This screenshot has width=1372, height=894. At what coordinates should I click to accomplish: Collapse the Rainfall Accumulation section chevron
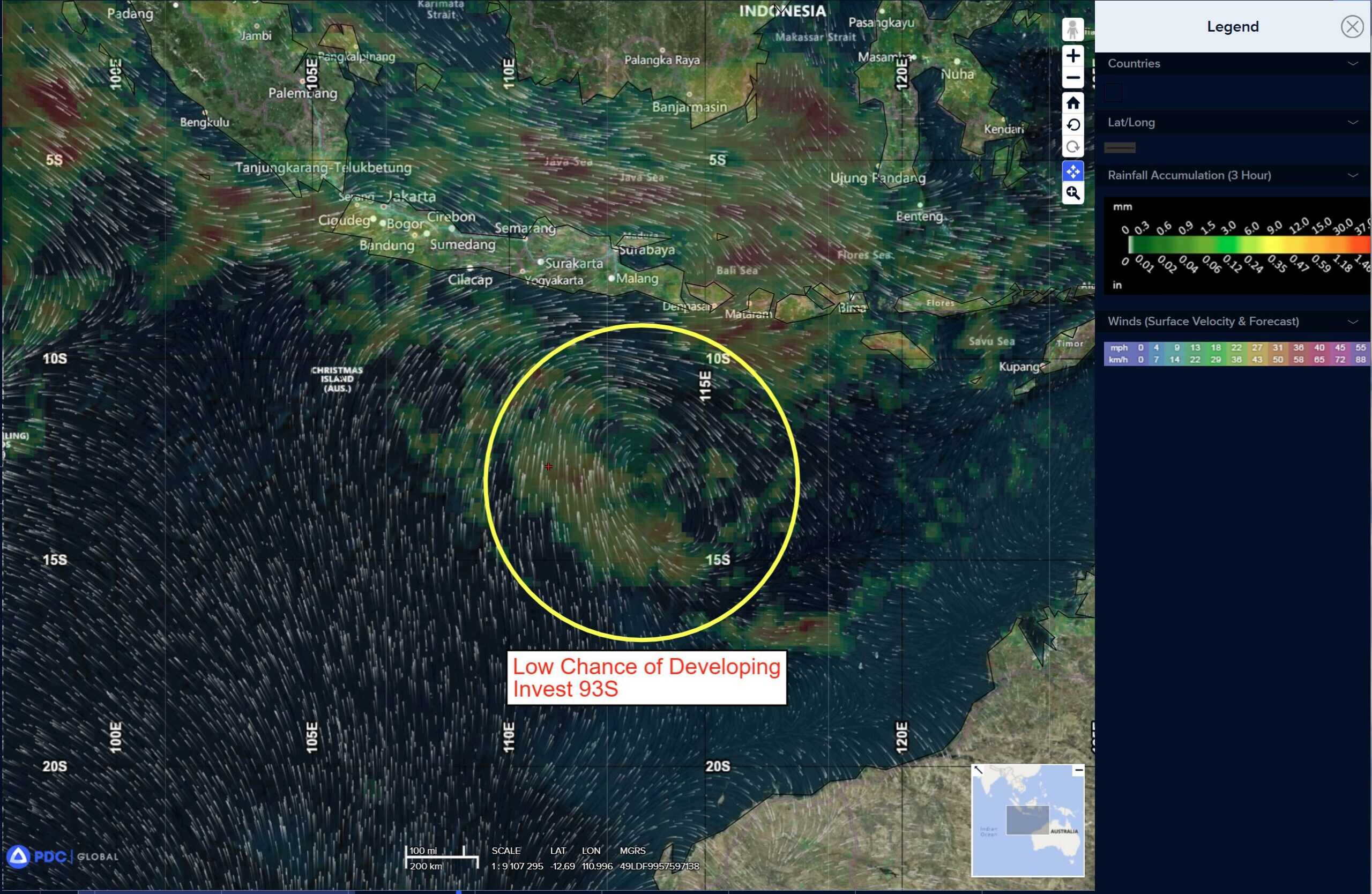(x=1352, y=175)
